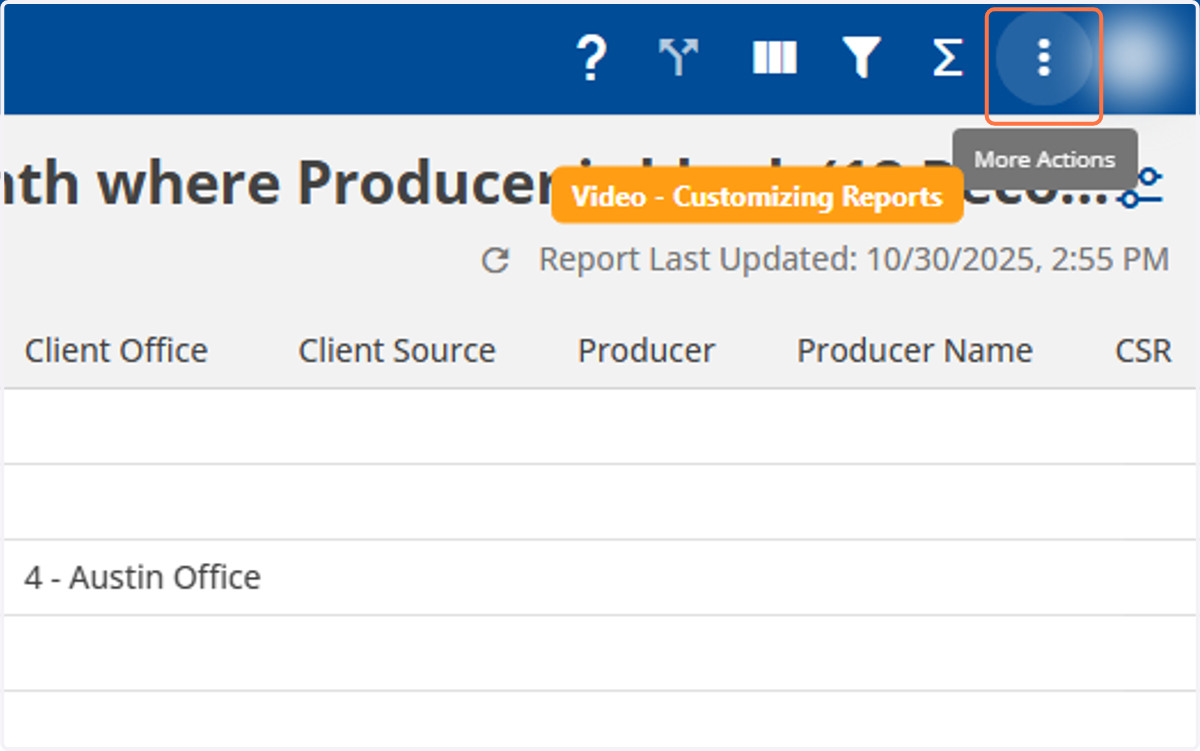The height and width of the screenshot is (751, 1200).
Task: Select the 4 - Austin Office cell
Action: pyautogui.click(x=142, y=578)
